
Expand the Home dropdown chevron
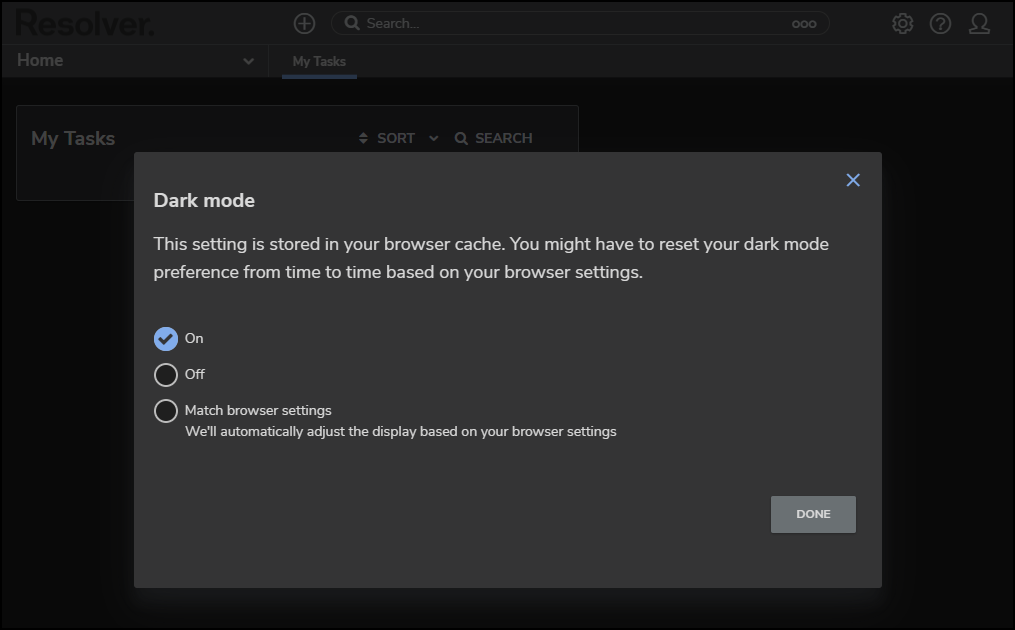click(x=248, y=61)
